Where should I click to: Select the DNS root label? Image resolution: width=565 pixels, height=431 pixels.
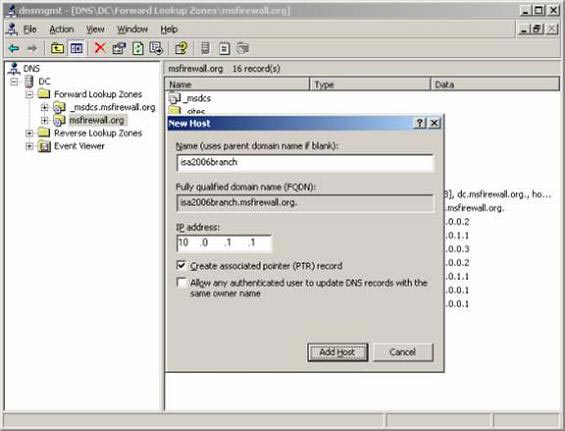point(31,68)
